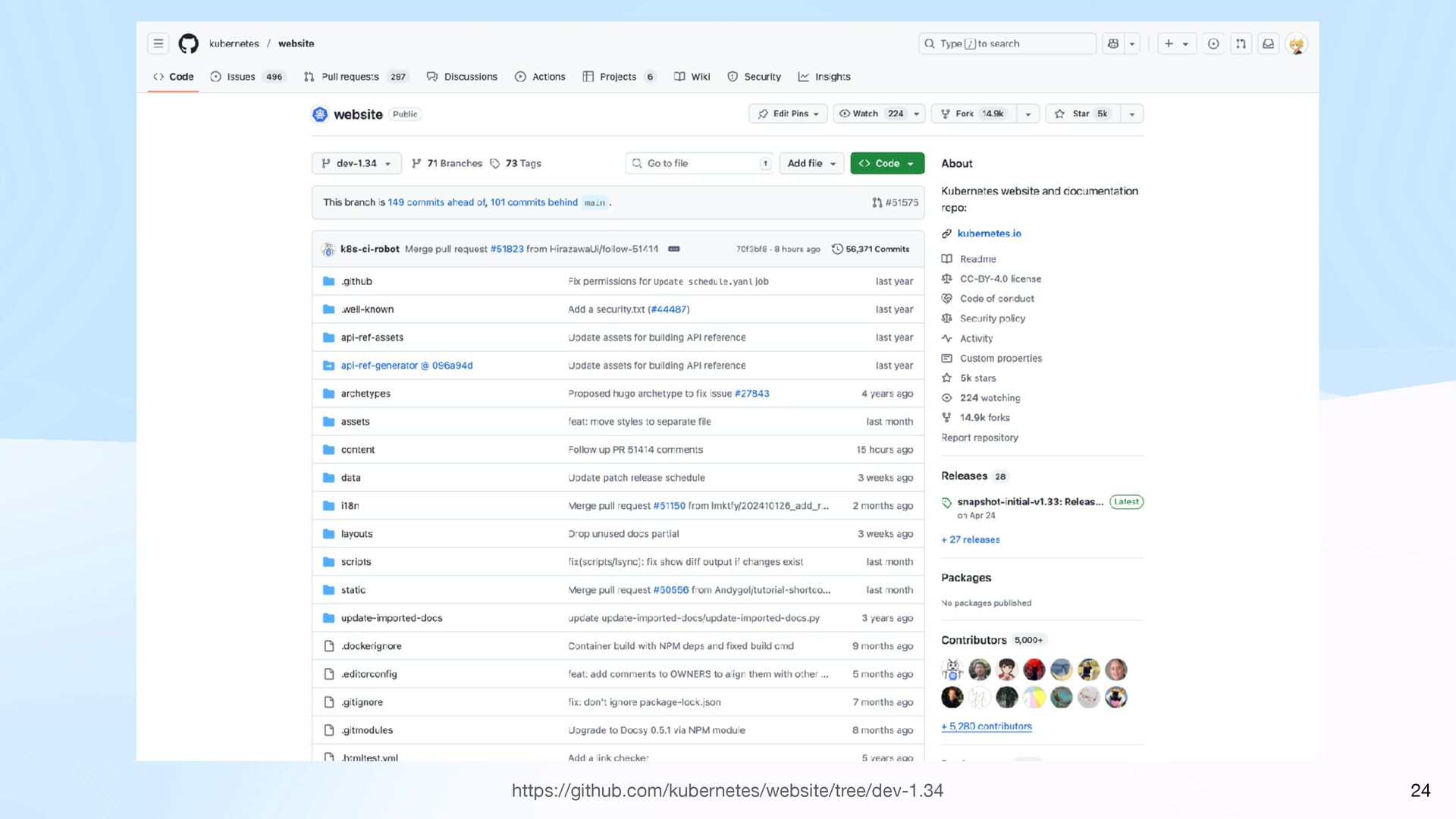Switch to the Wiki tab
Viewport: 1456px width, 819px height.
692,77
